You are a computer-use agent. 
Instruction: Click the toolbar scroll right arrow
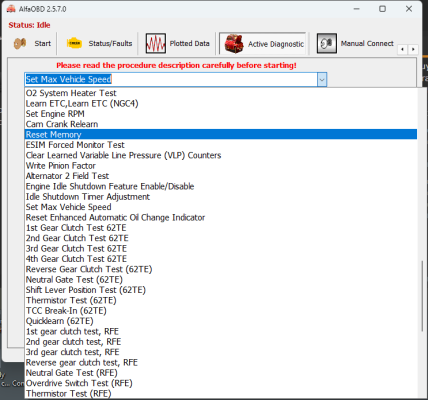413,49
